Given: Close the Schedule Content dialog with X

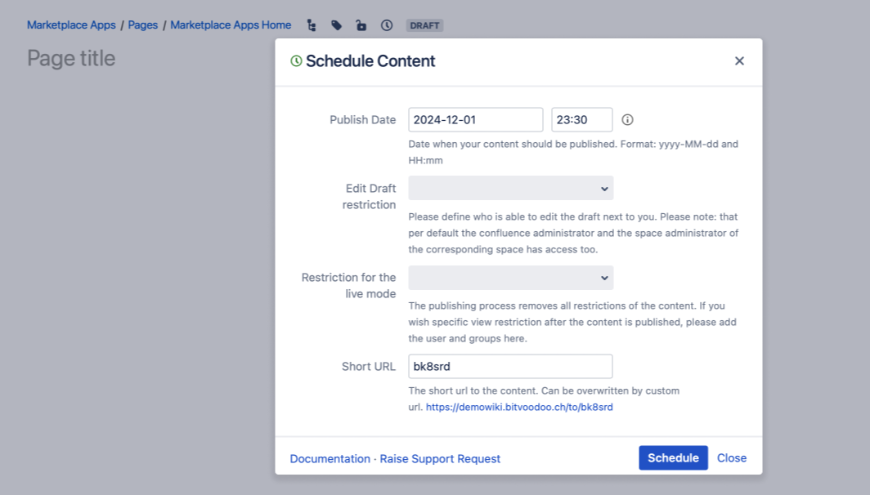Looking at the screenshot, I should coord(739,61).
